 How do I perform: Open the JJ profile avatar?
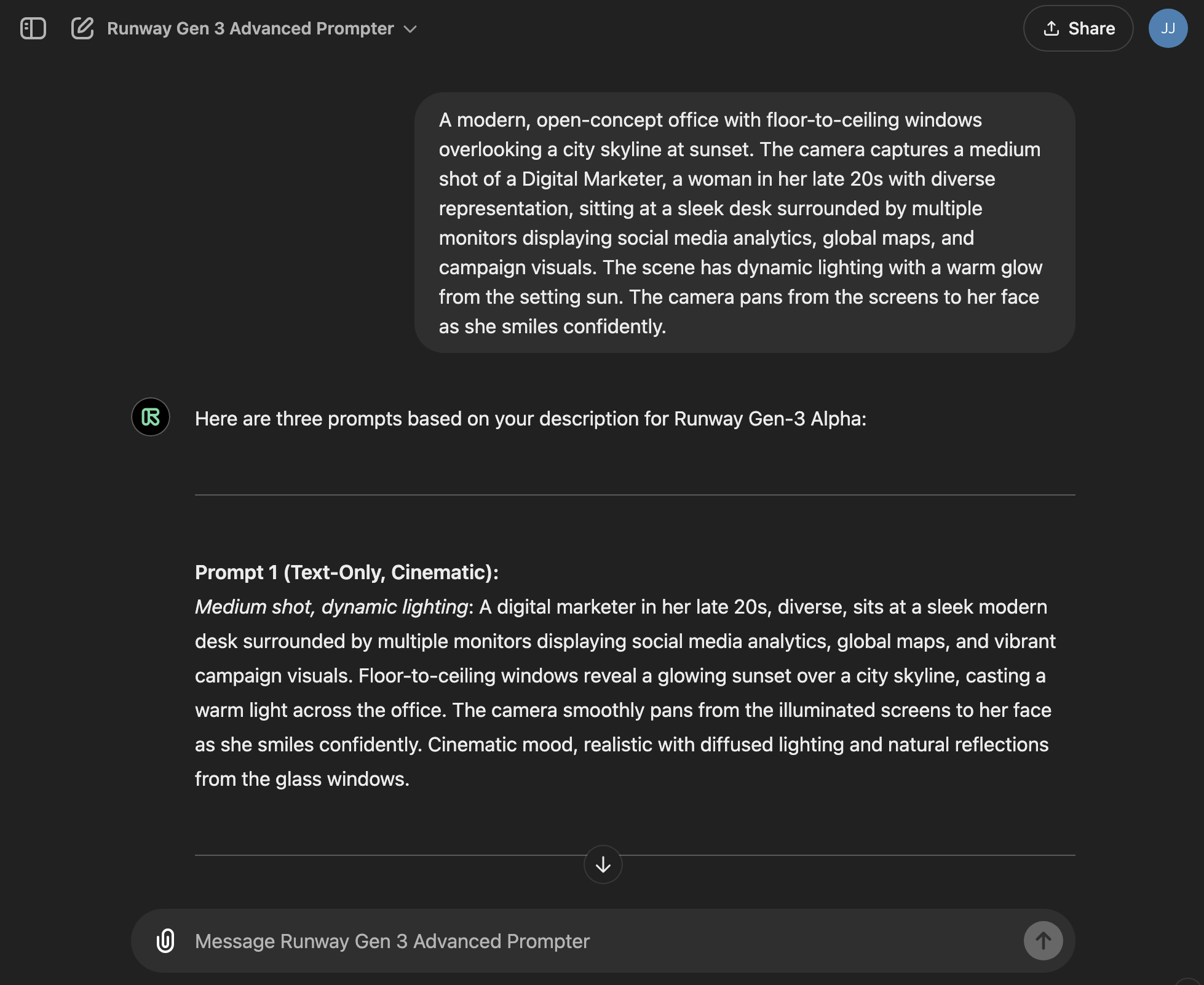coord(1168,28)
